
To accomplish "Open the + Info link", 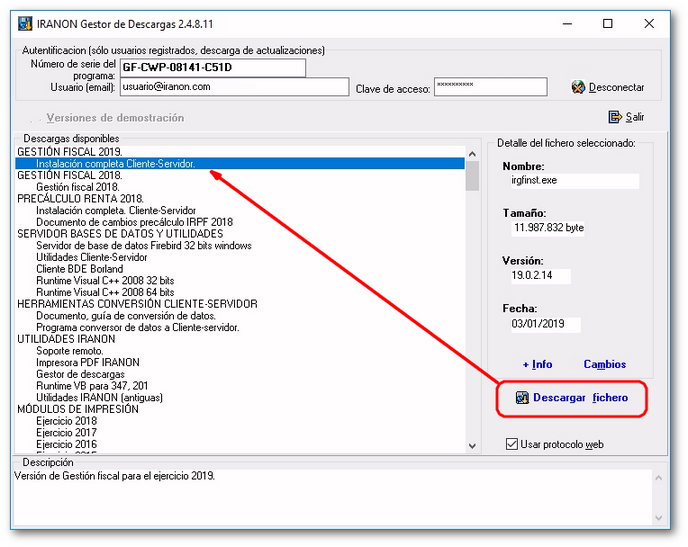I will (537, 364).
